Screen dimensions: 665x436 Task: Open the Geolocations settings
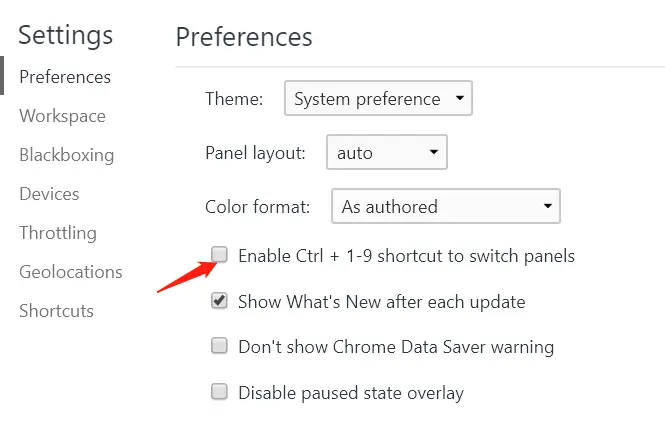(70, 272)
